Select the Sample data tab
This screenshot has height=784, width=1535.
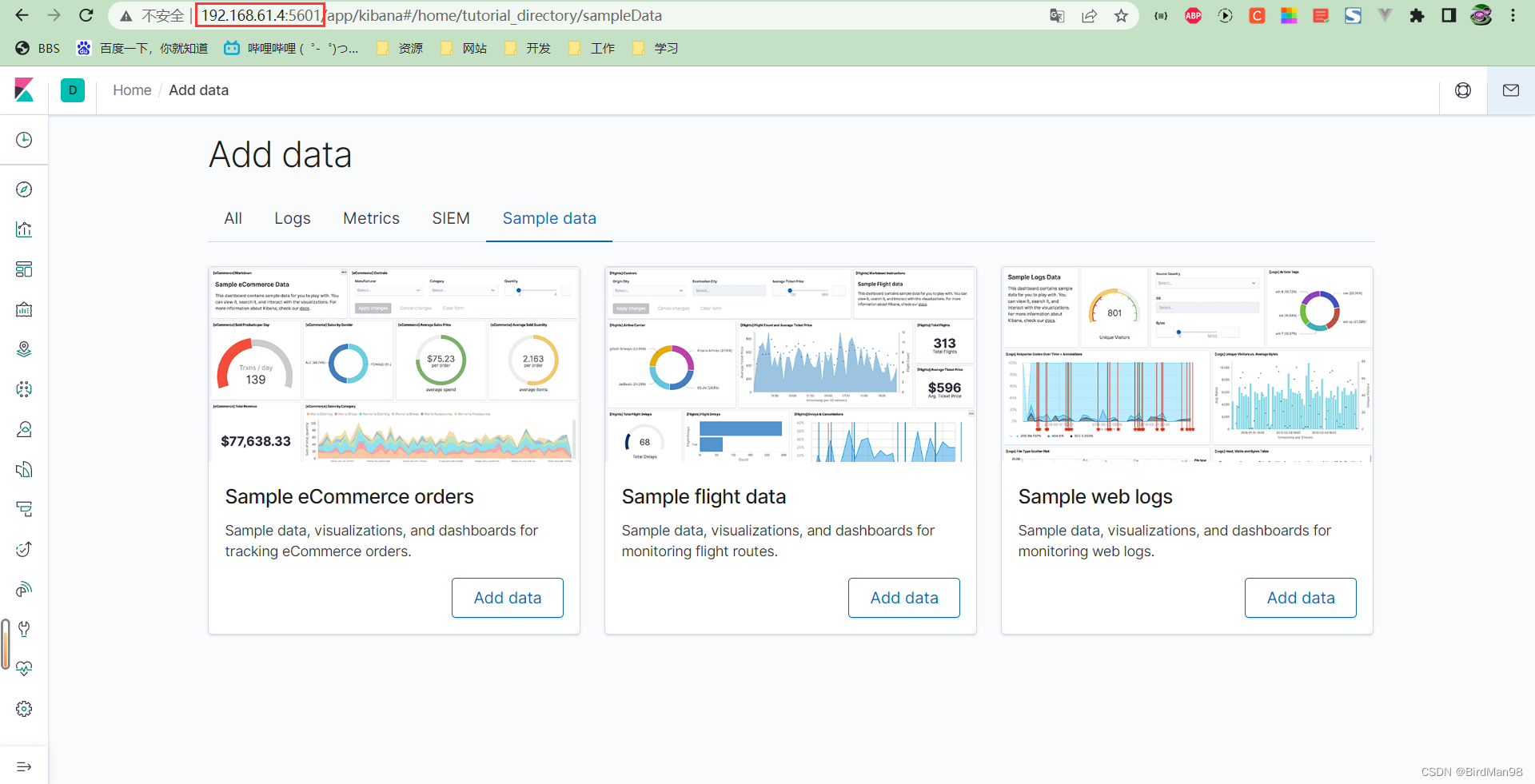[549, 218]
